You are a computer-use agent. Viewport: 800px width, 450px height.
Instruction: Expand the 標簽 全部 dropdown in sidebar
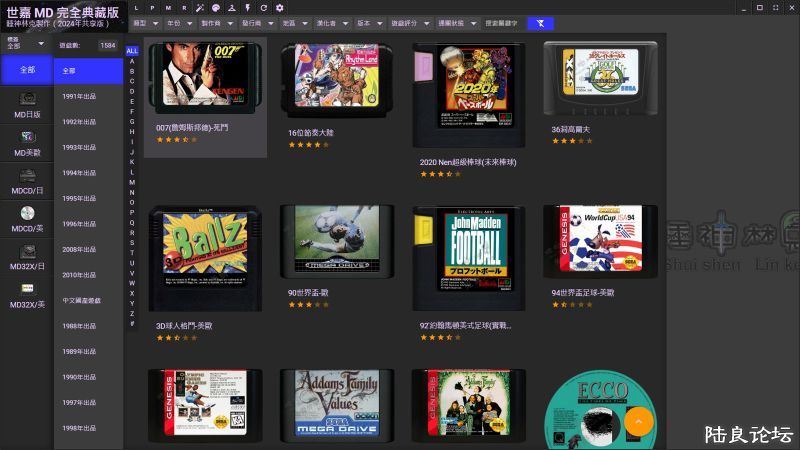26,44
